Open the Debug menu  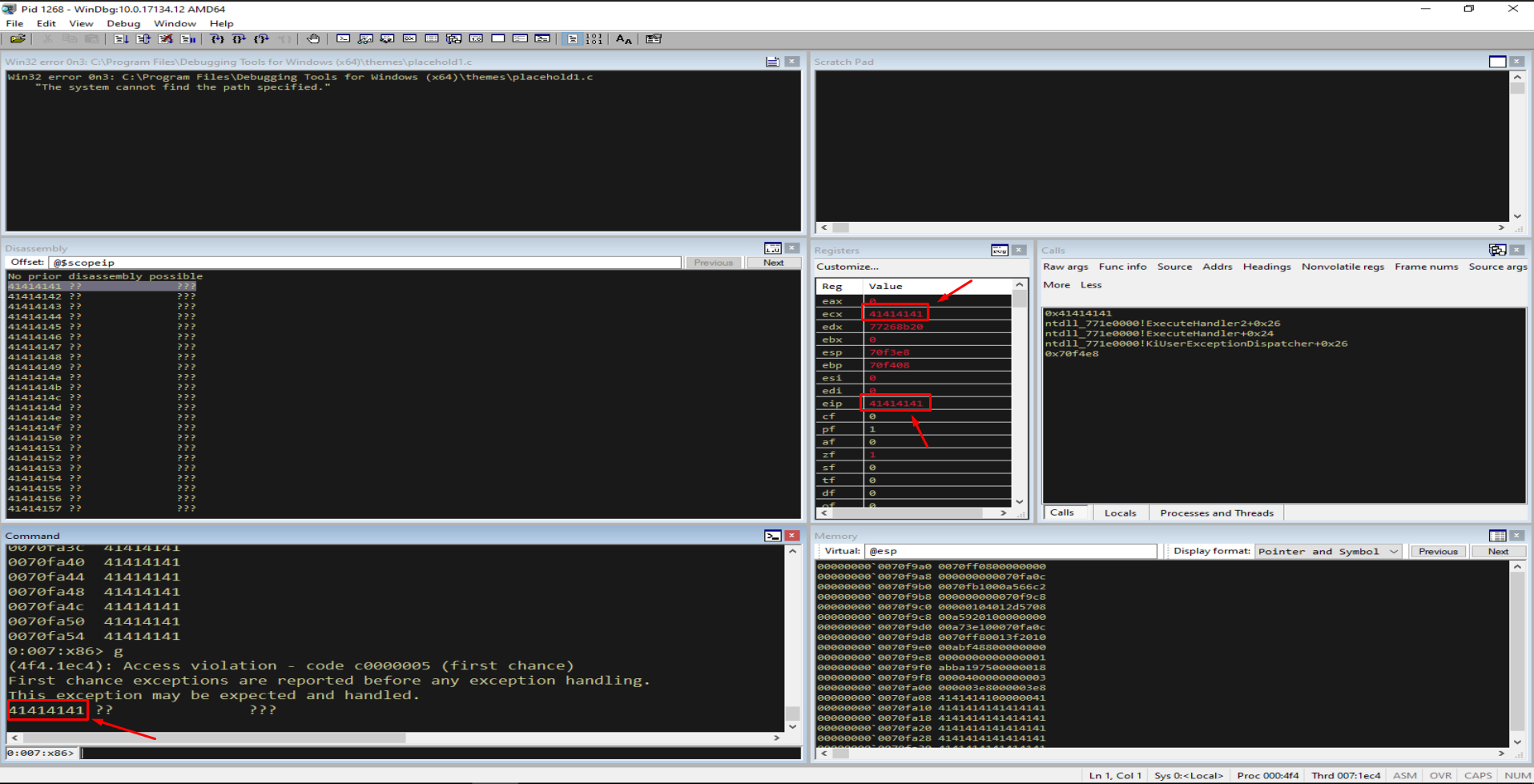123,23
